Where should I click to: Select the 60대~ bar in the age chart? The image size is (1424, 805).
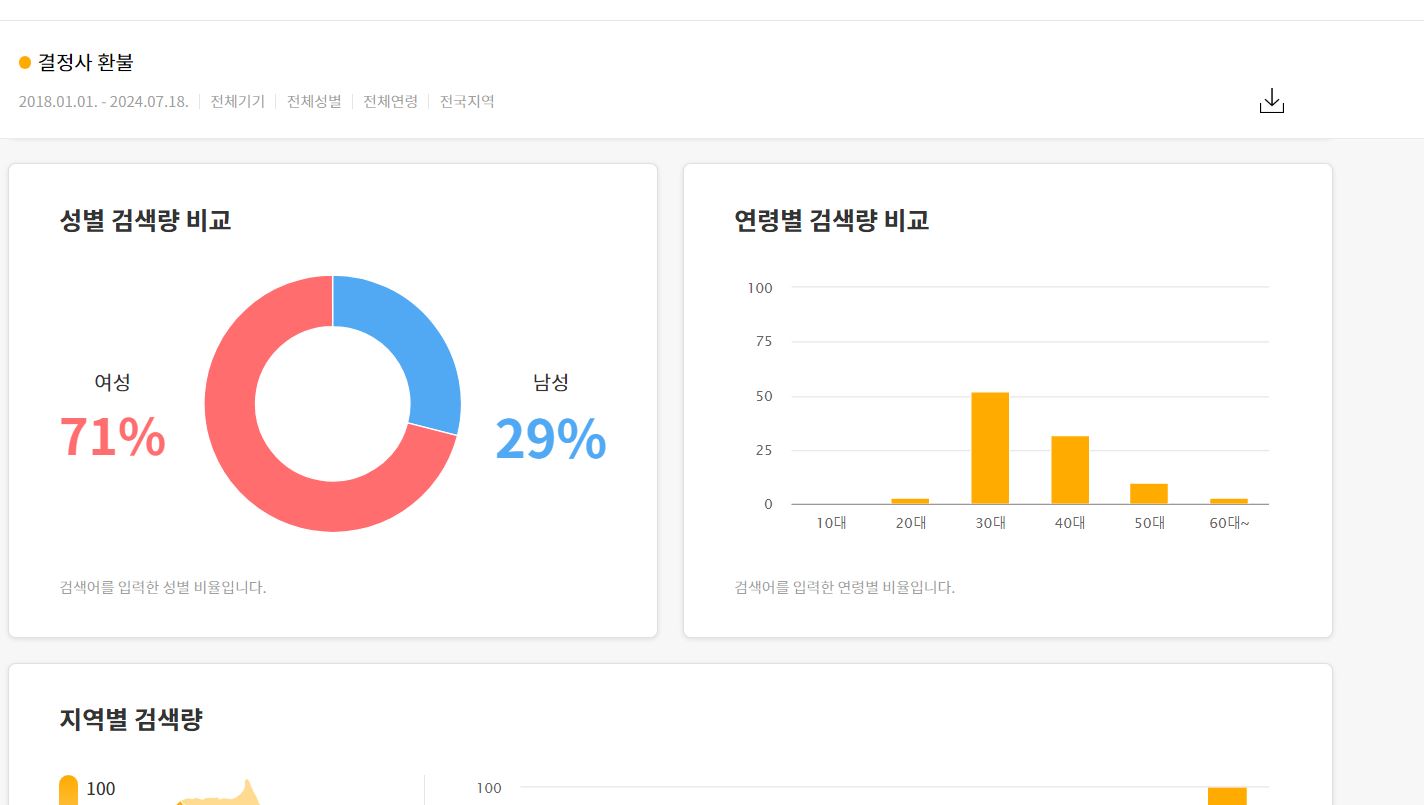click(x=1228, y=500)
